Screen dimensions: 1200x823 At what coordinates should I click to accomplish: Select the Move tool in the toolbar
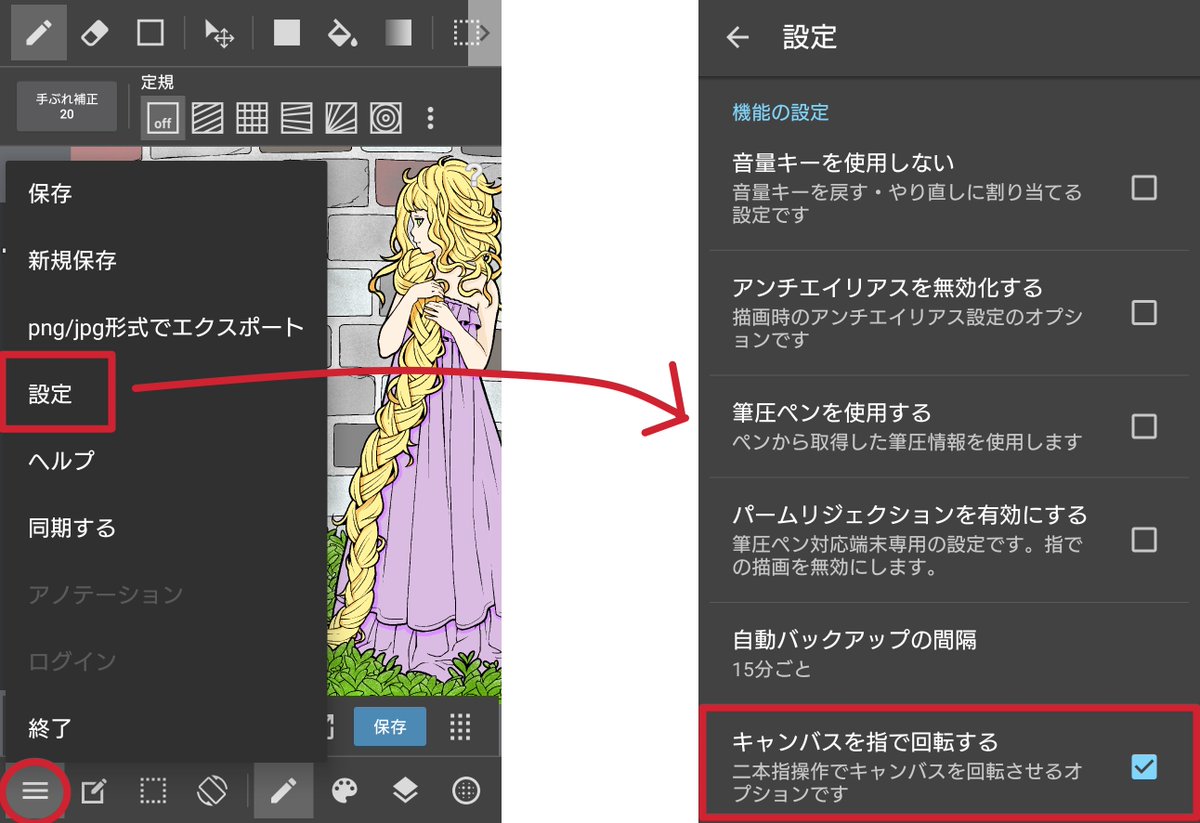[x=219, y=32]
